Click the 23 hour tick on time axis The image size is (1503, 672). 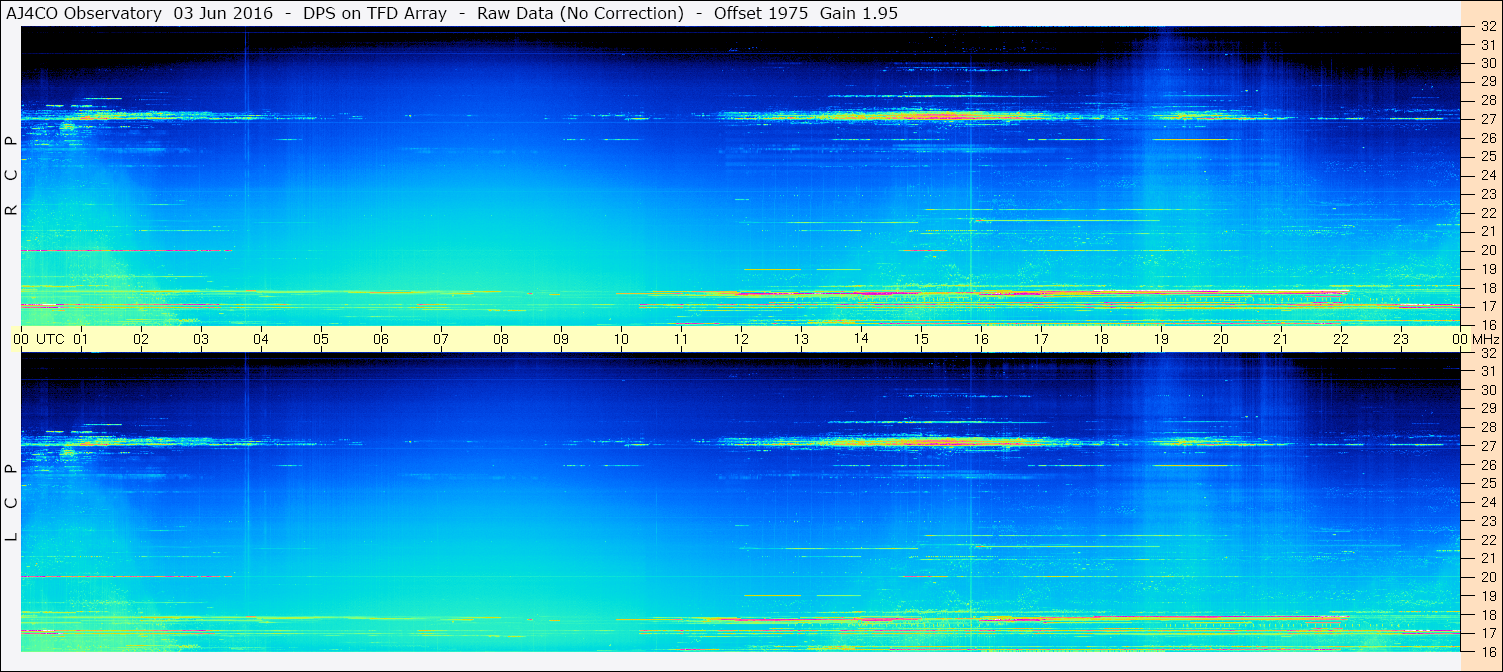pyautogui.click(x=1401, y=339)
